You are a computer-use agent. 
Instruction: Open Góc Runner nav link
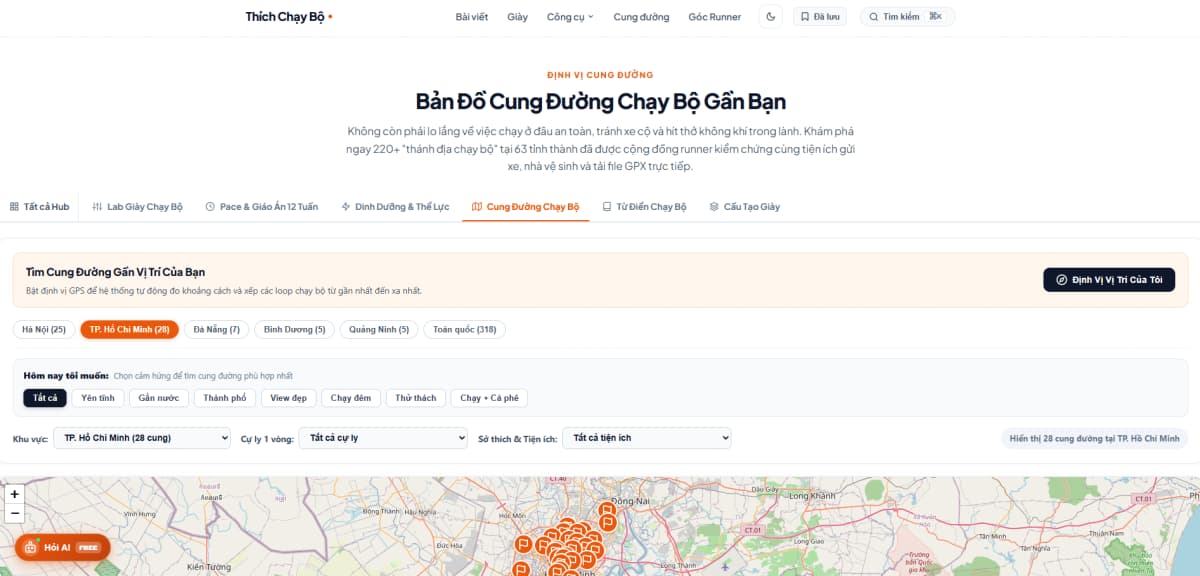[715, 17]
